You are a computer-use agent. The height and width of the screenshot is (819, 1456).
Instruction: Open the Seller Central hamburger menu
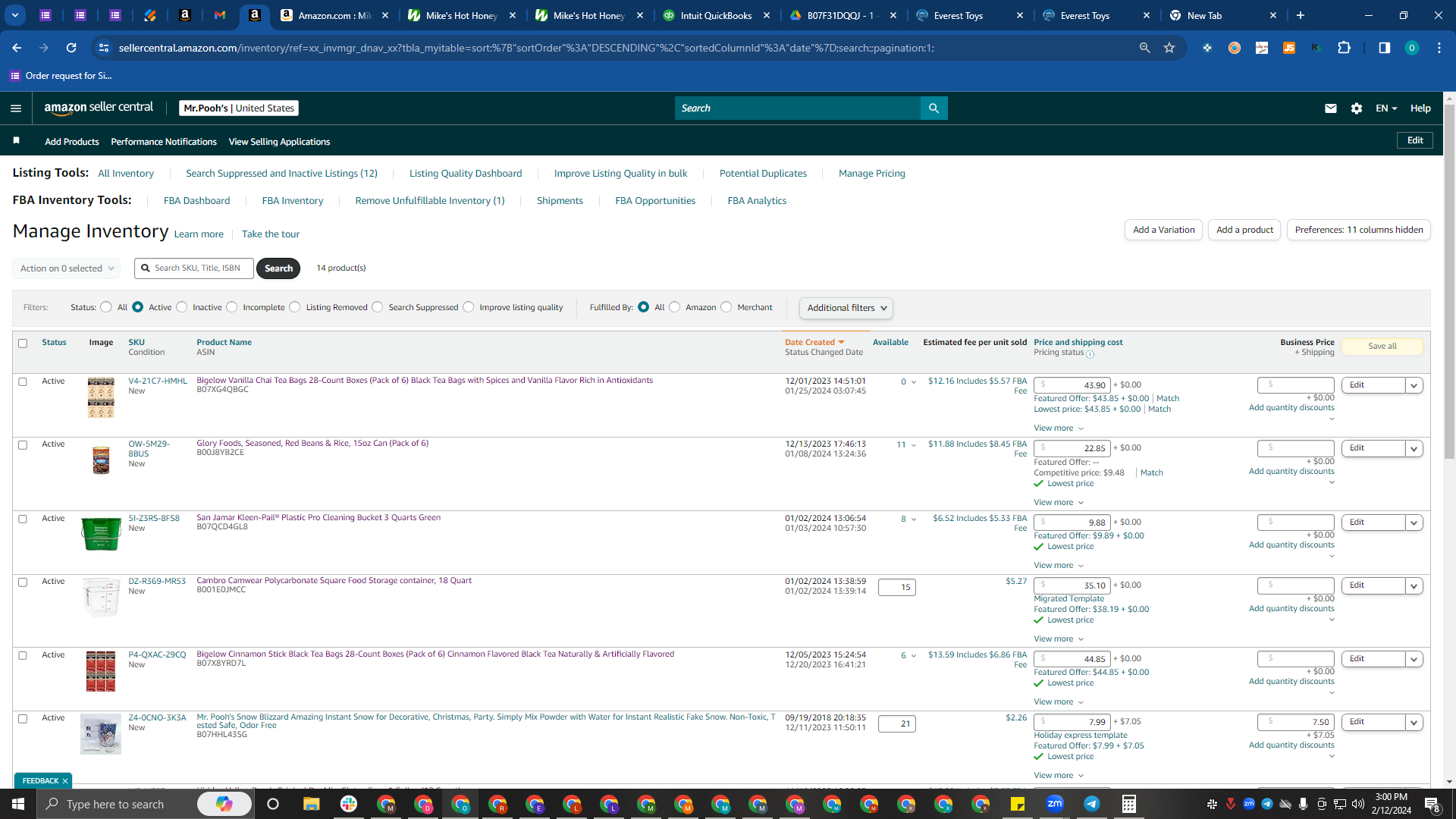coord(16,108)
